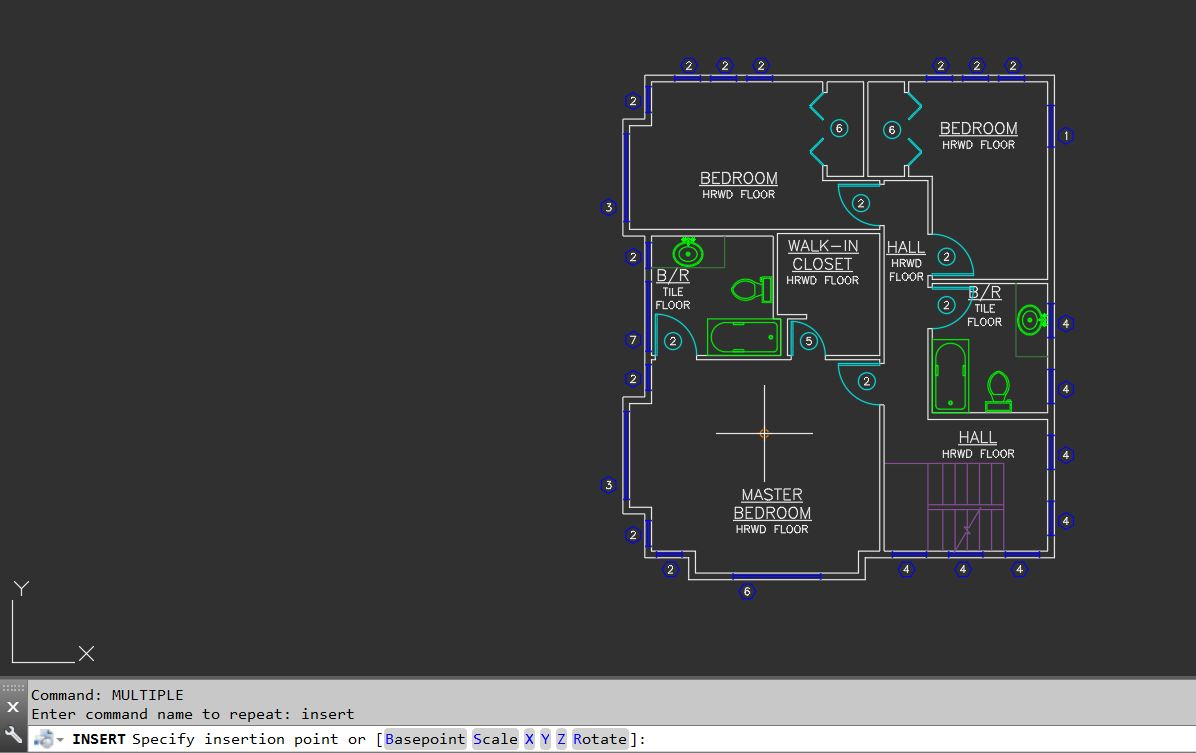Select the window tag numbered 1
The width and height of the screenshot is (1196, 753).
tap(1066, 135)
